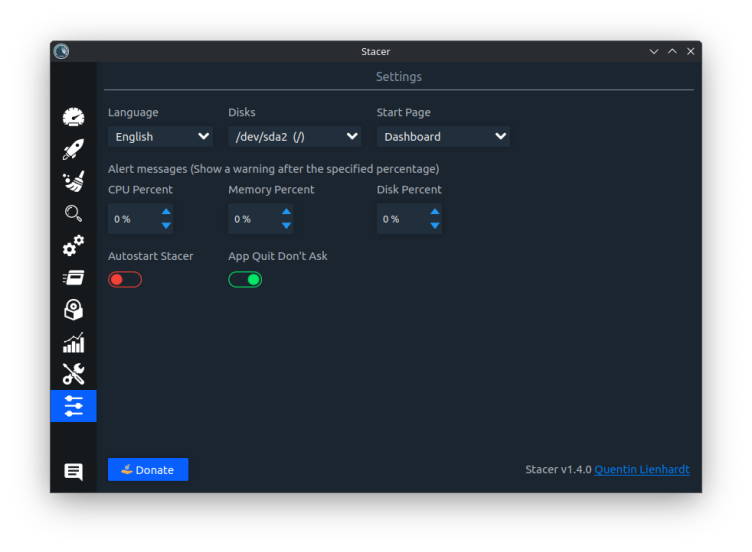Go to System Cleaner broom icon
Viewport: 752px width, 552px height.
pos(73,181)
